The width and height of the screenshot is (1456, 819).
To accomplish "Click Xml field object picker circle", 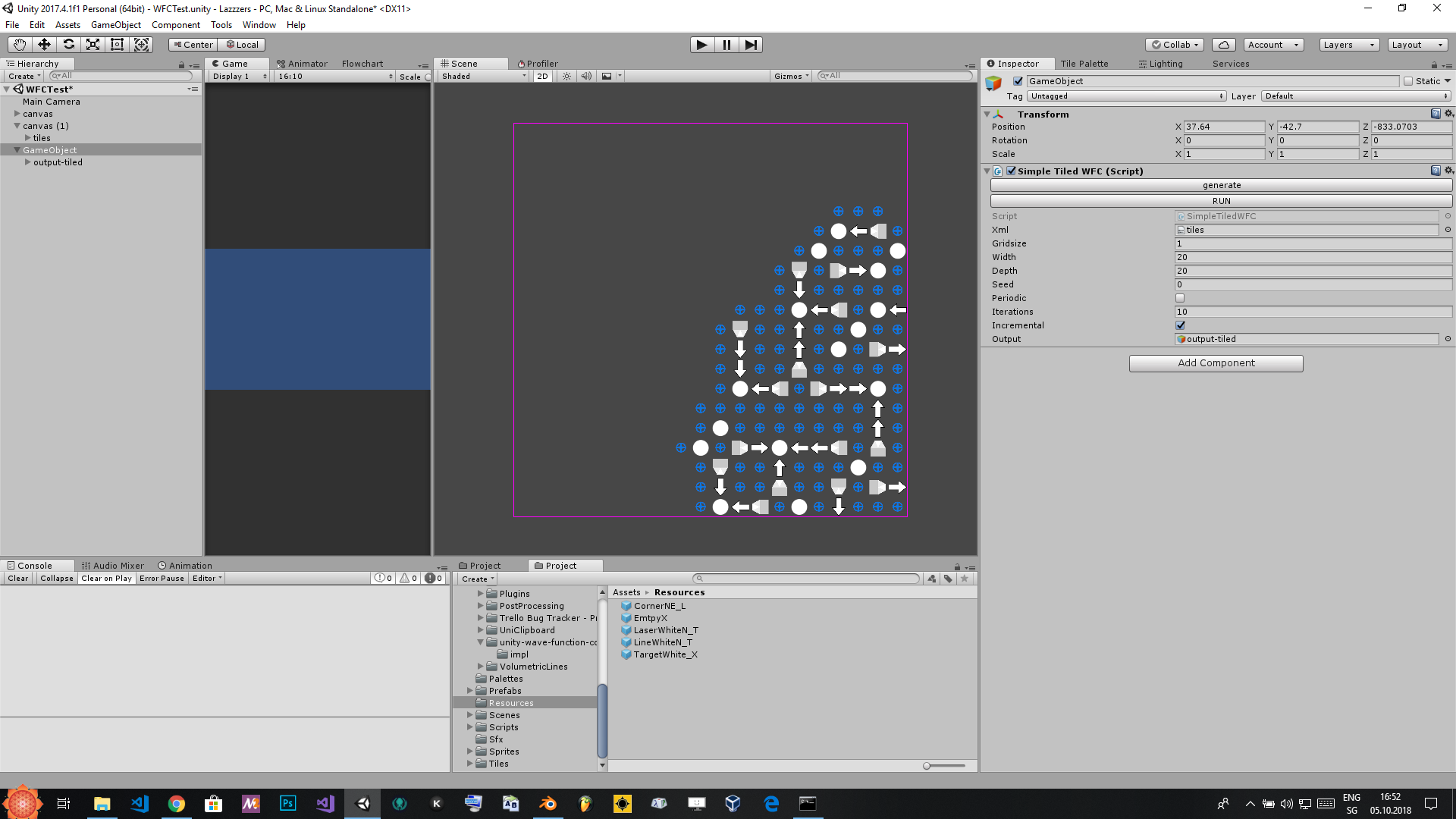I will point(1448,230).
